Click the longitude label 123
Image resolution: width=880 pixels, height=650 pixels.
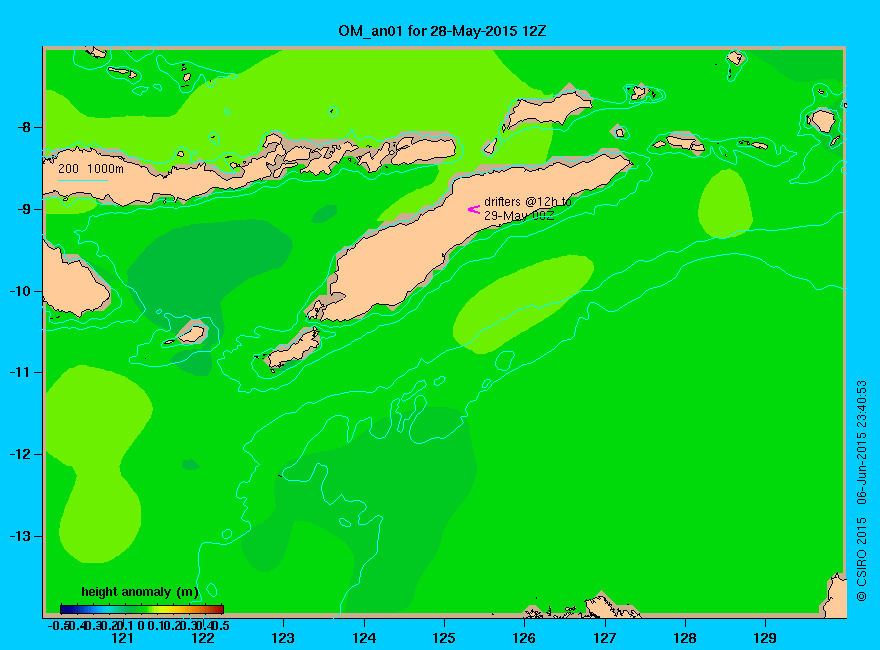(283, 638)
